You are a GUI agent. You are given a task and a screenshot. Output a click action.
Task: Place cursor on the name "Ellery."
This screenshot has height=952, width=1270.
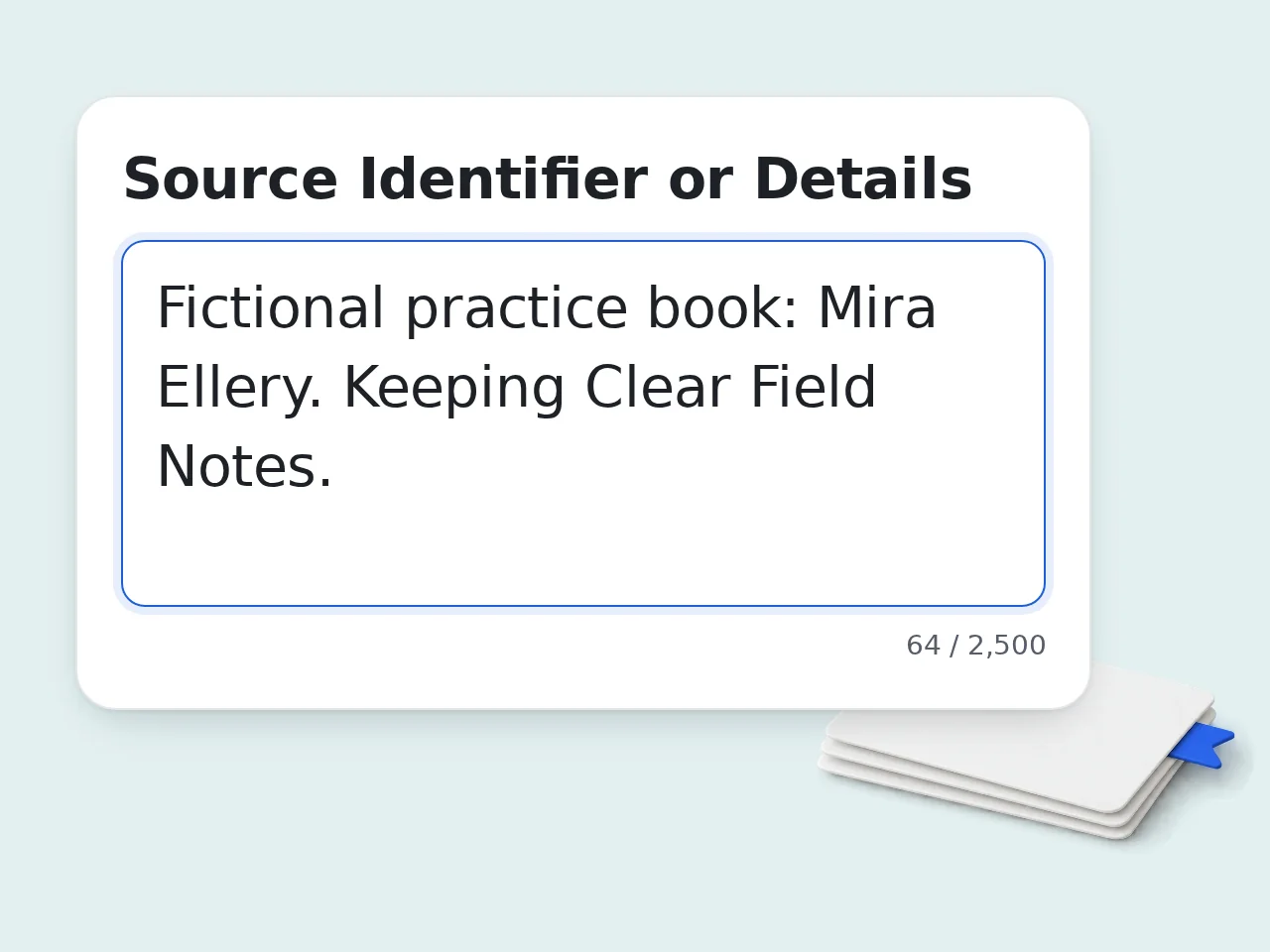pos(240,388)
